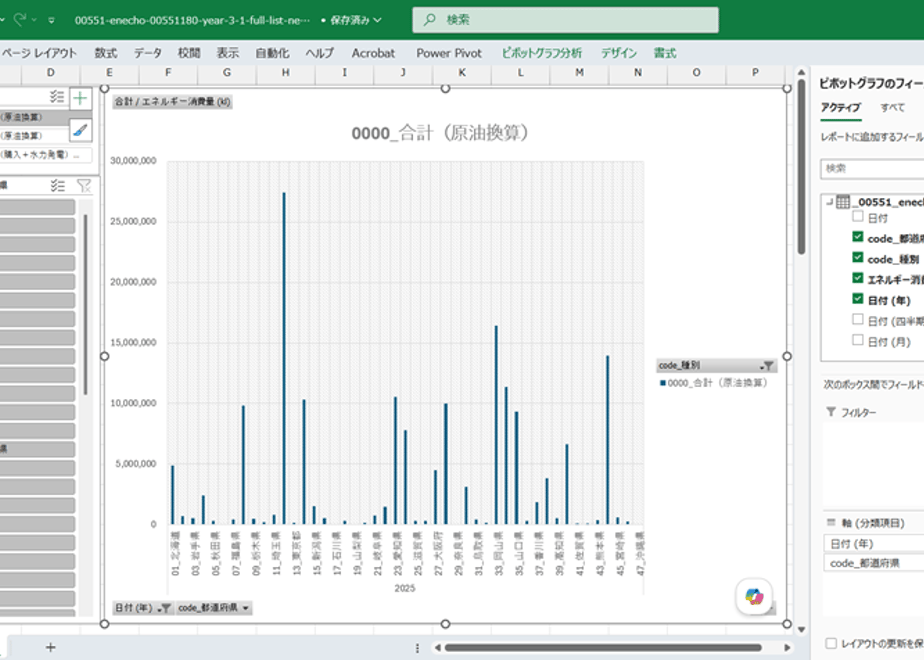Switch to the Power Pivot tab
Image resolution: width=924 pixels, height=660 pixels.
click(x=448, y=53)
